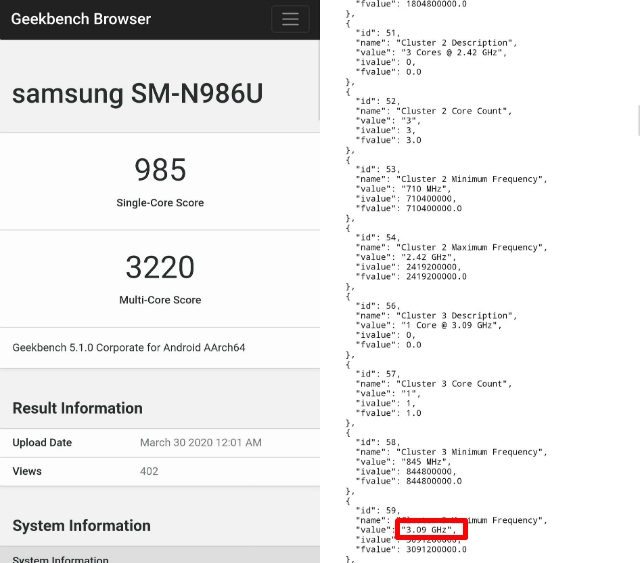This screenshot has width=640, height=563.
Task: Click the Multi-Core Score label
Action: [160, 300]
